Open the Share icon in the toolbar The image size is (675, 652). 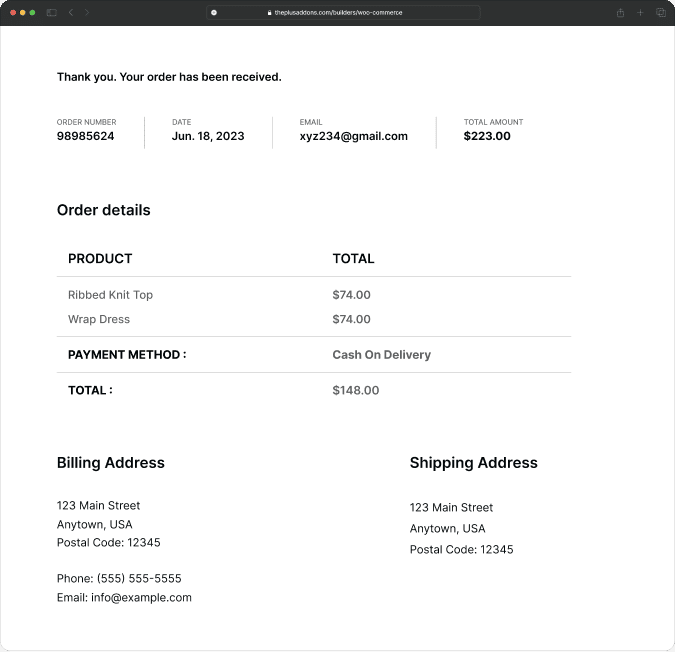click(x=621, y=12)
